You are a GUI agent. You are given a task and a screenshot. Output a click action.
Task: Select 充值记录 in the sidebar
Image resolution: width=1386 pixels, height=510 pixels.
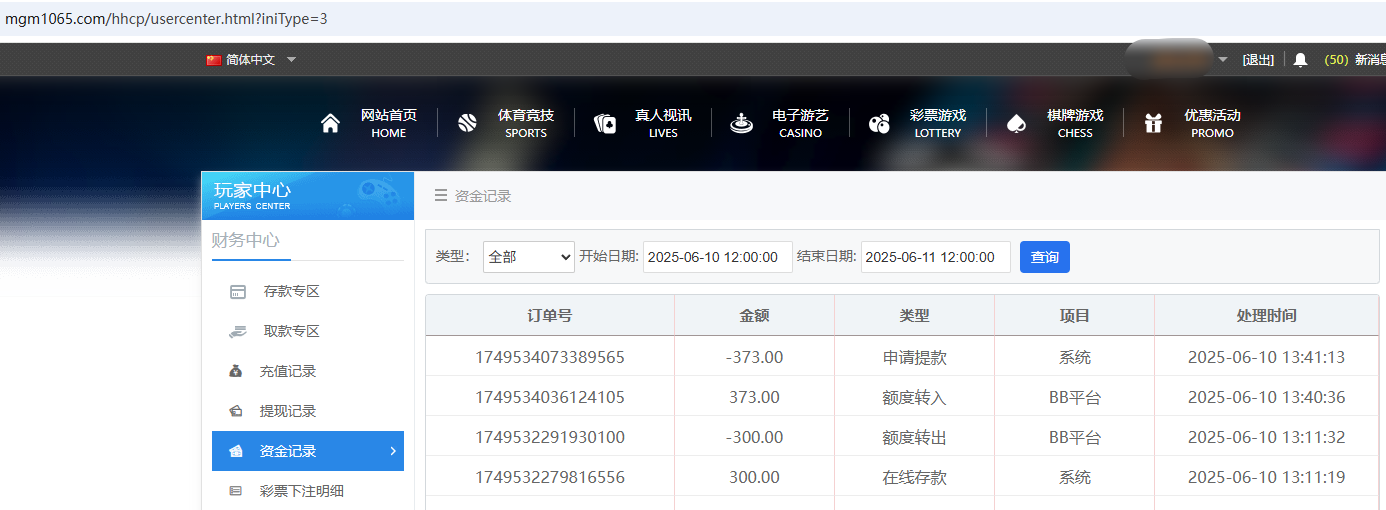(287, 372)
